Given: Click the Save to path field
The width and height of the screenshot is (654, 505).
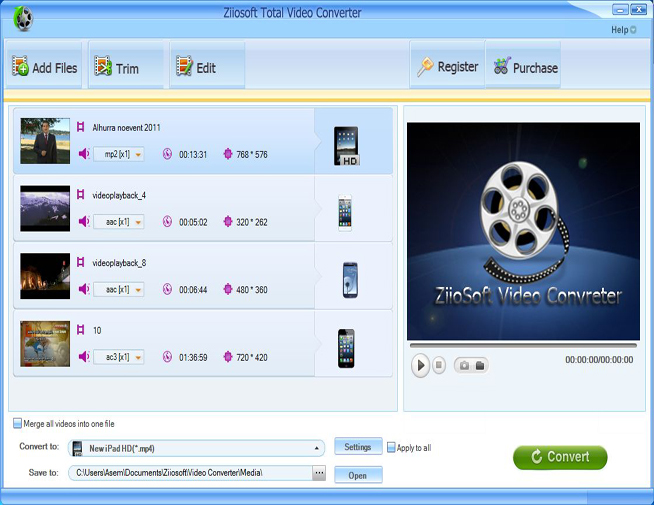Looking at the screenshot, I should (x=191, y=473).
